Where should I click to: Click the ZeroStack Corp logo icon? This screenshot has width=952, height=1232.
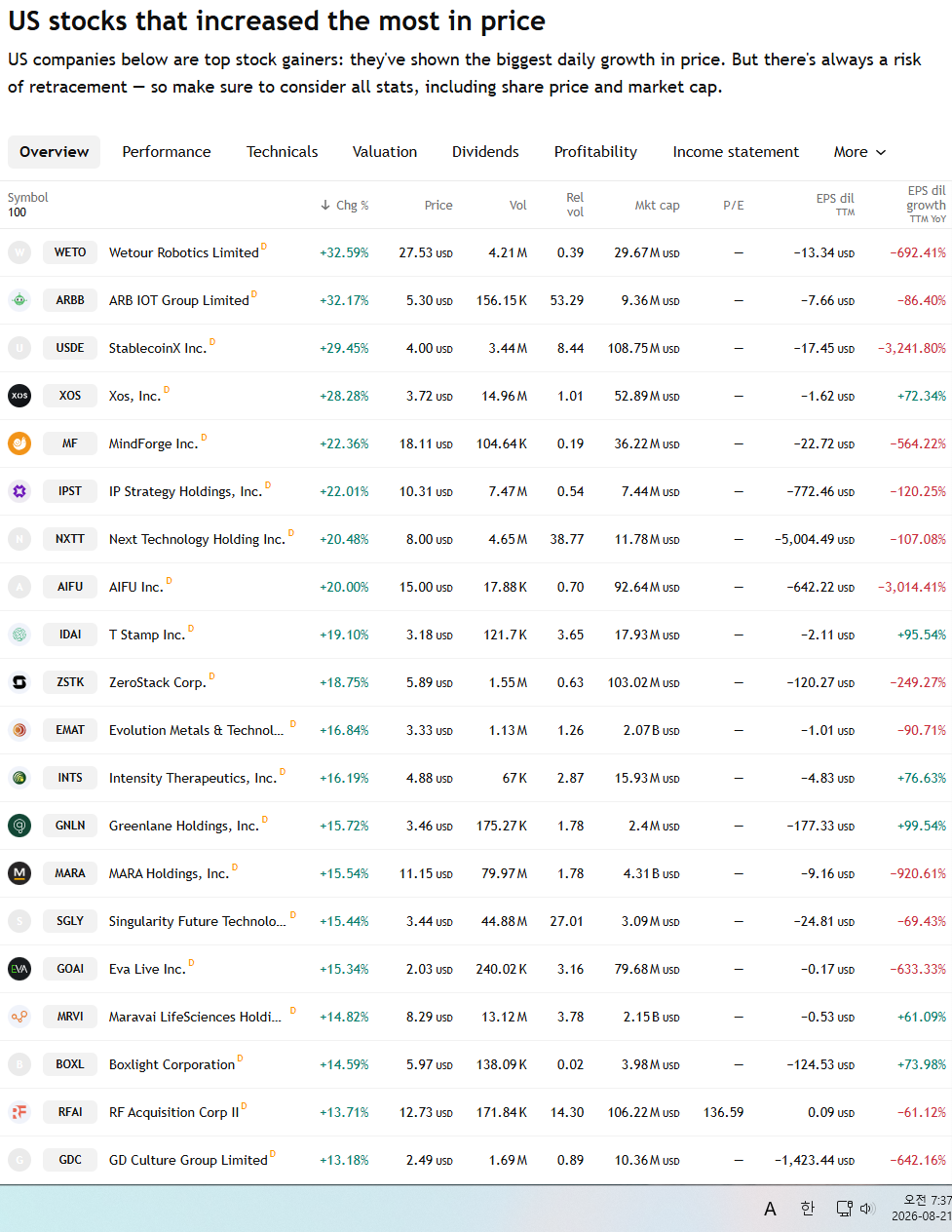coord(19,682)
